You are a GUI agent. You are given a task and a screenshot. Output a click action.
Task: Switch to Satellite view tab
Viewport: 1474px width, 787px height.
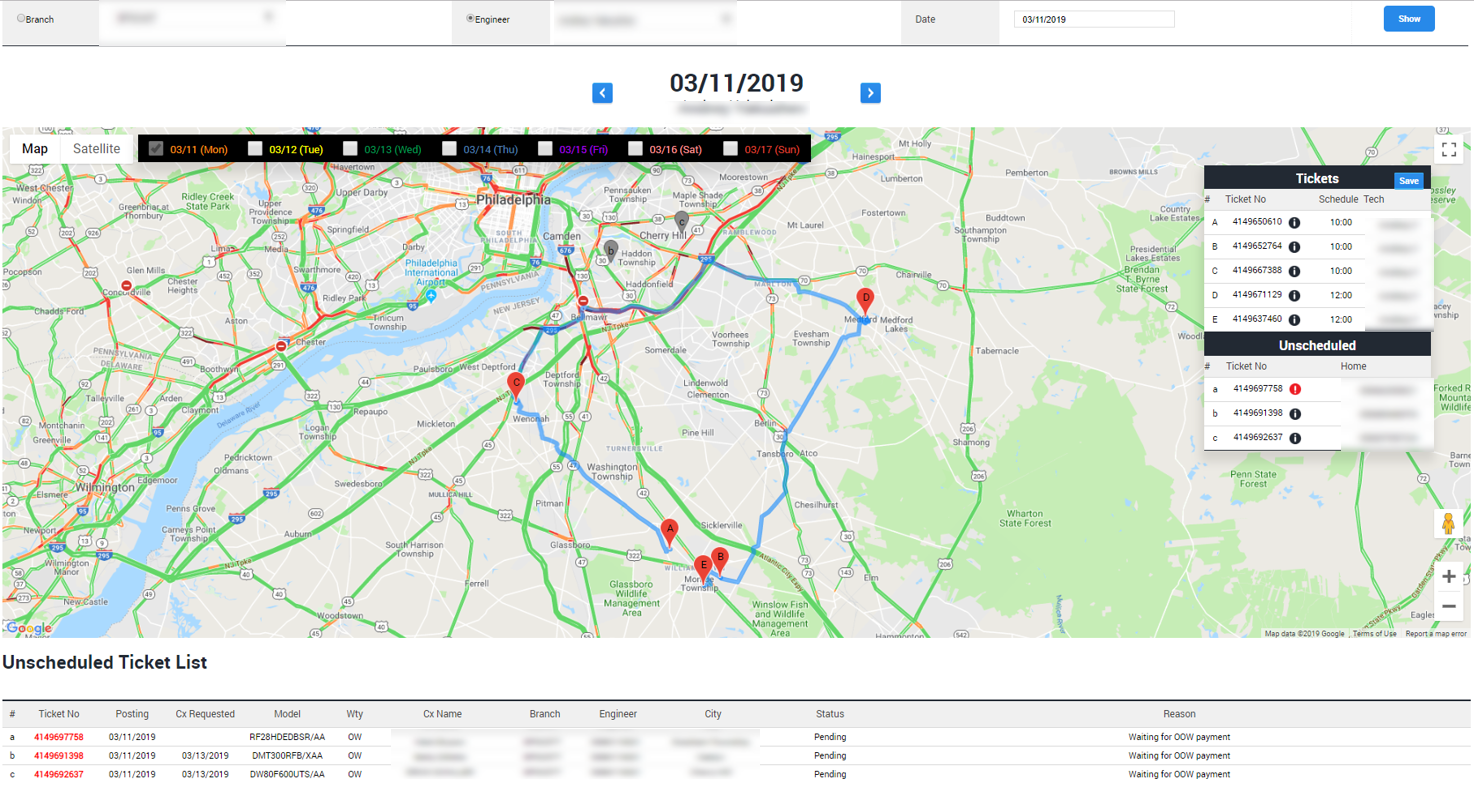[x=96, y=149]
